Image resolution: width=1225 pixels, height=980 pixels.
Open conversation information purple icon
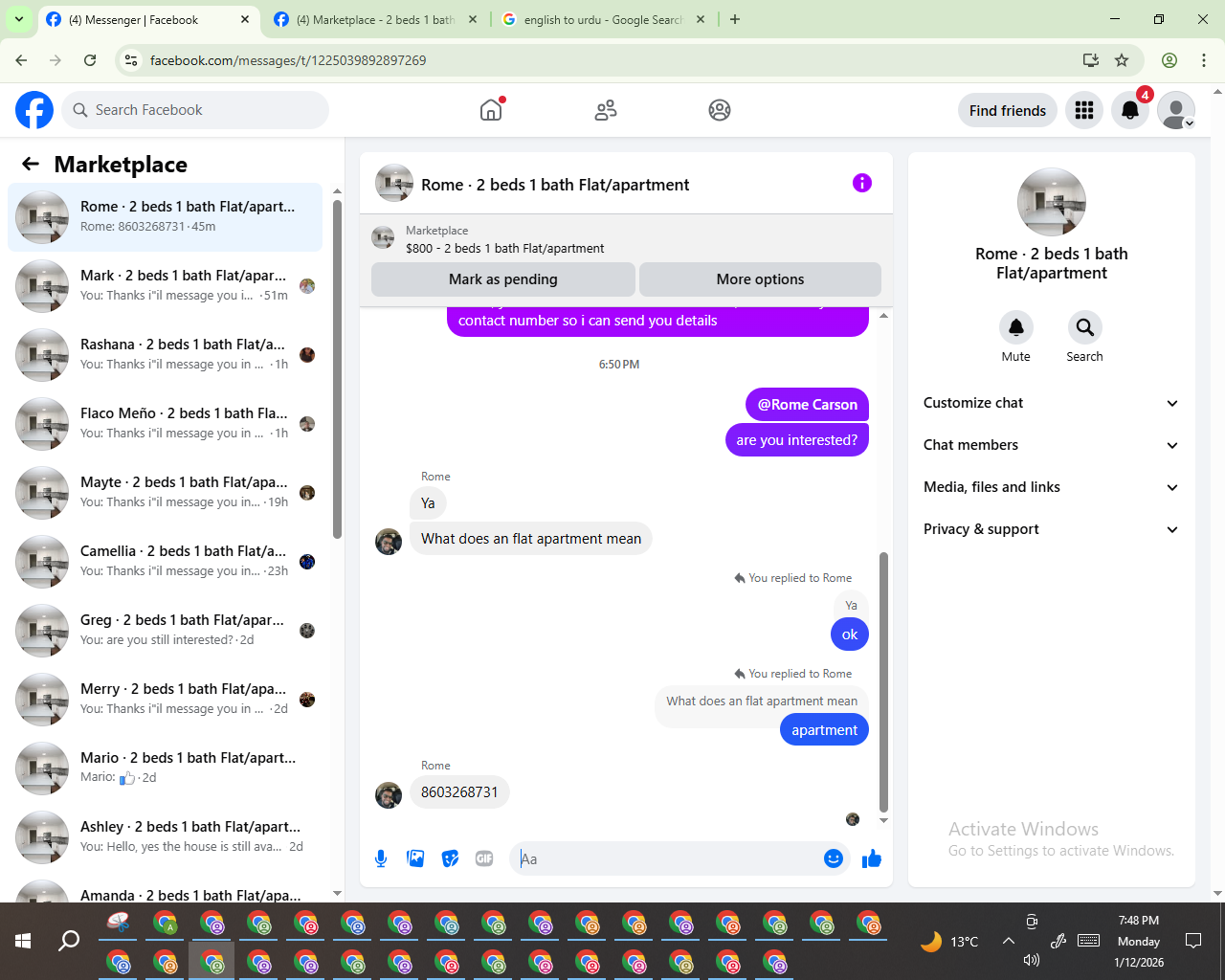pos(862,183)
